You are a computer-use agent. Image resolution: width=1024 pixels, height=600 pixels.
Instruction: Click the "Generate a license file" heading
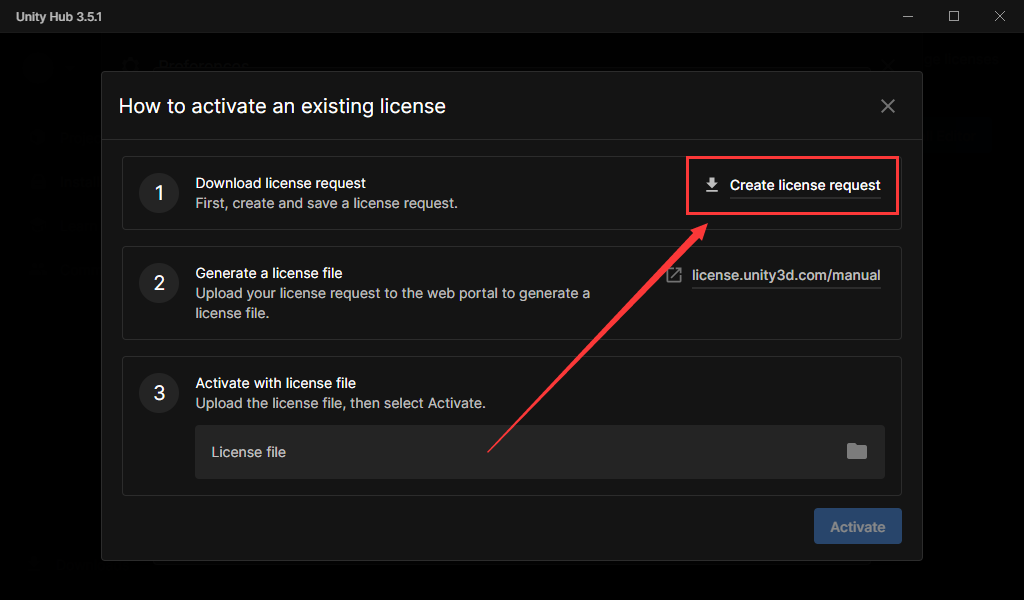pos(268,274)
